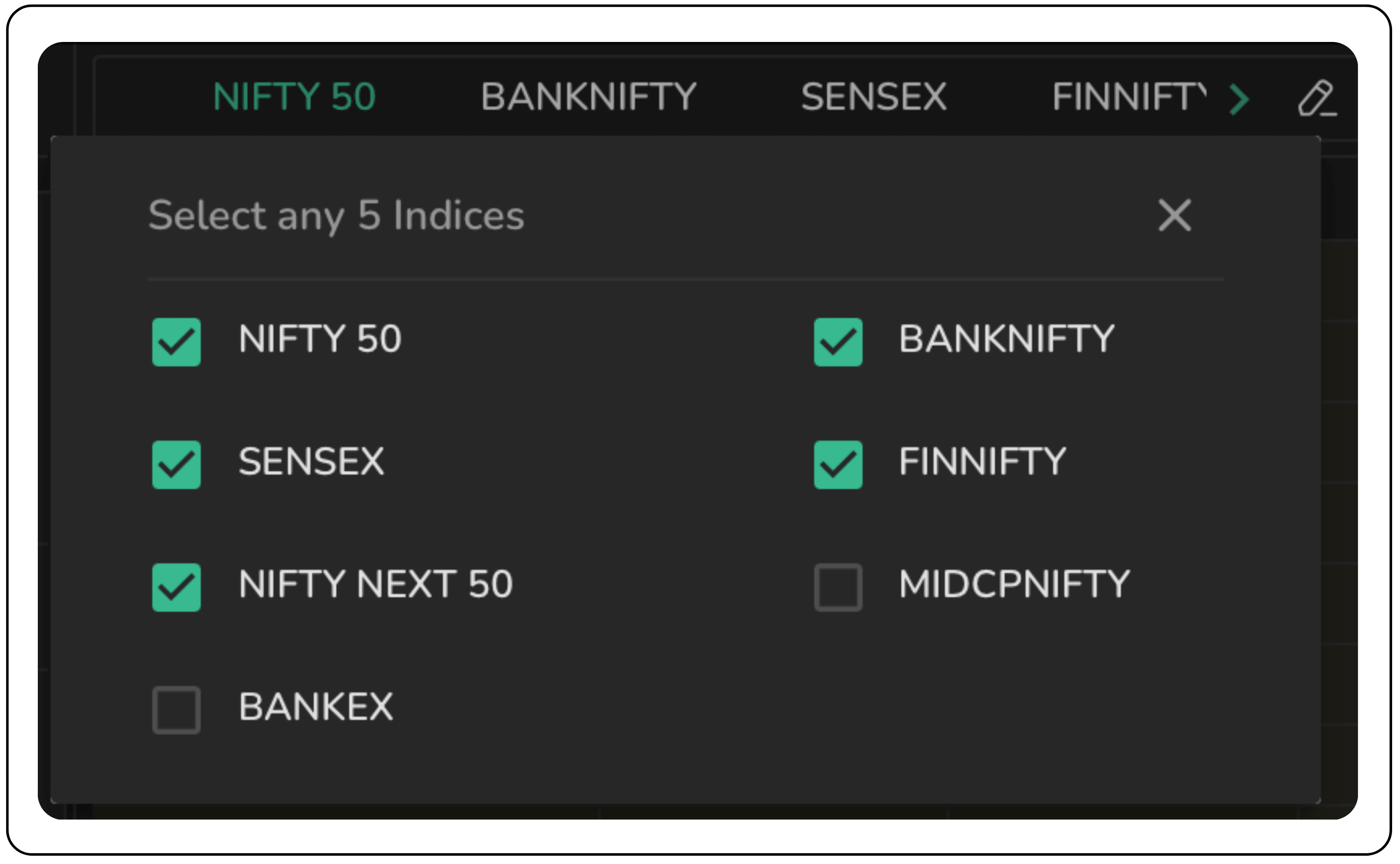Click the BANKEX label text

click(316, 707)
